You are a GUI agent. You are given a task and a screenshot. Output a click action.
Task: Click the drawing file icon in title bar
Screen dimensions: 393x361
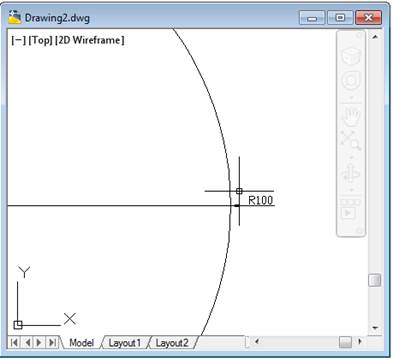tap(14, 17)
